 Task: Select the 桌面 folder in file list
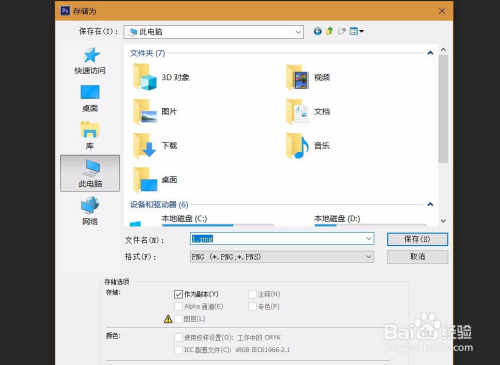(x=155, y=180)
